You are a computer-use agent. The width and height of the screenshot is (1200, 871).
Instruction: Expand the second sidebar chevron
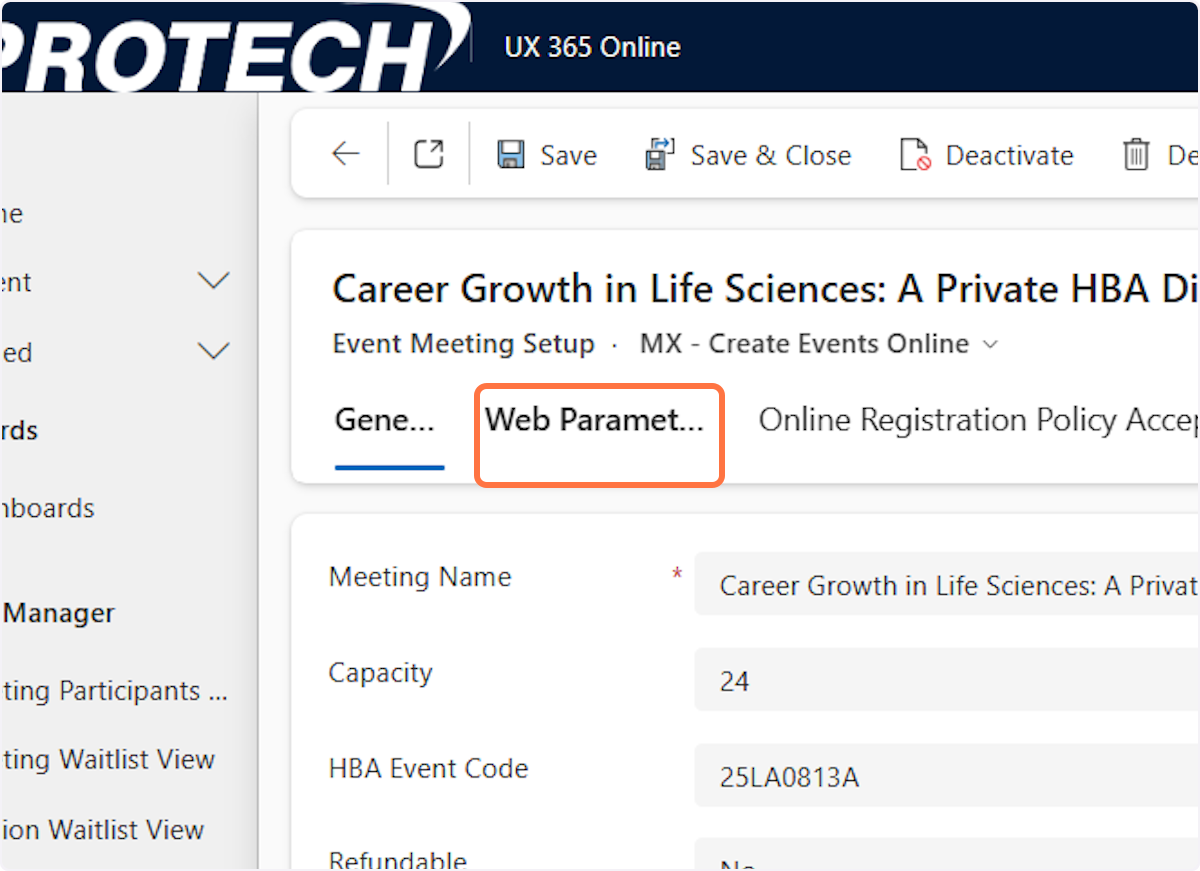point(214,351)
